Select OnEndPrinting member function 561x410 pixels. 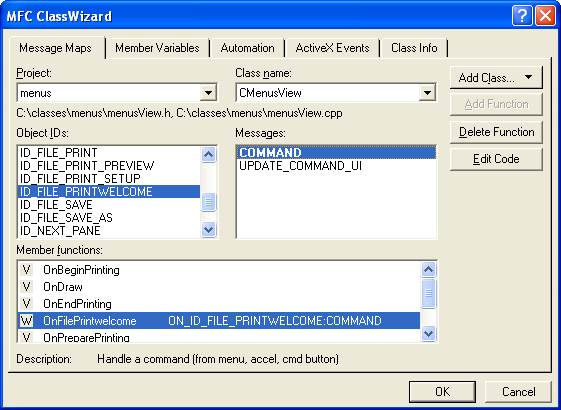pos(219,304)
